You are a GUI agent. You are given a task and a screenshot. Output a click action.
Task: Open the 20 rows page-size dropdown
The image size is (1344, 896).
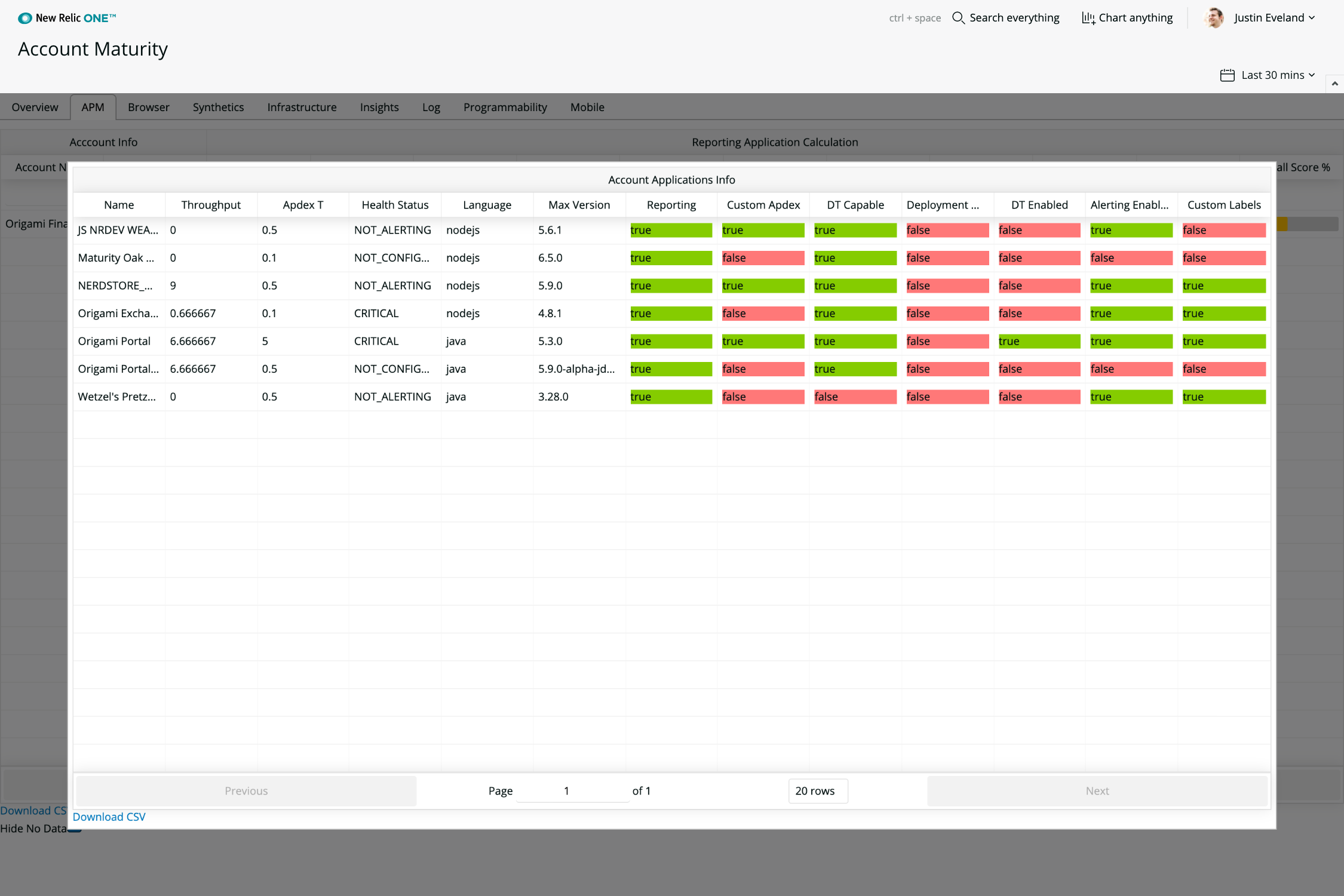[817, 791]
